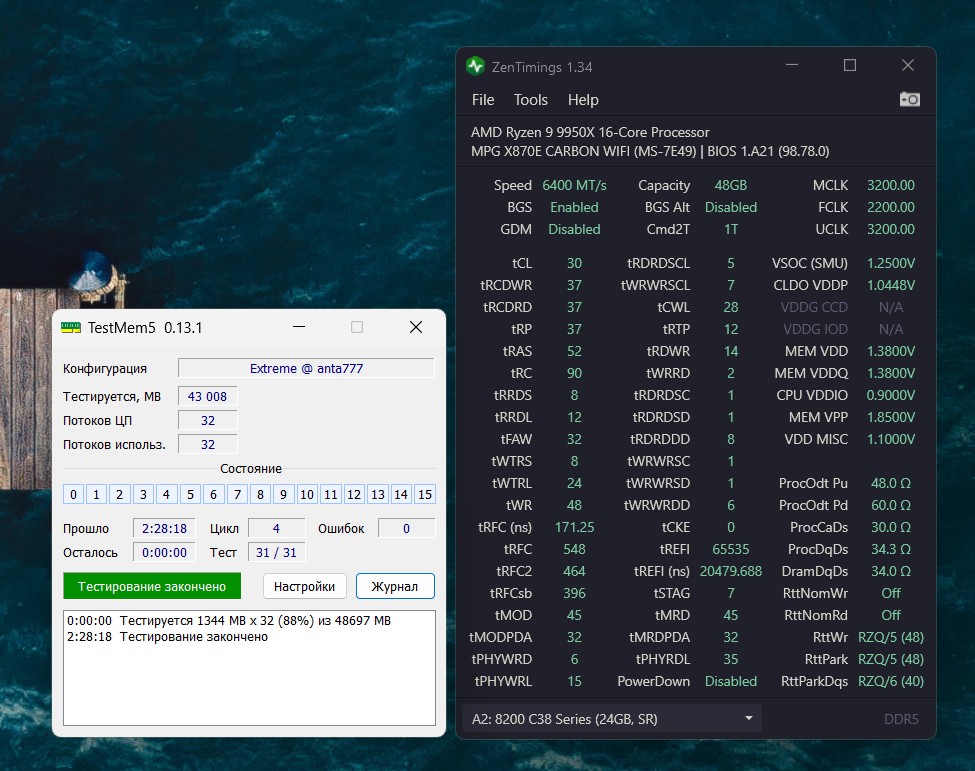This screenshot has width=975, height=771.
Task: Click the ZenTimings app logo icon
Action: [x=476, y=66]
